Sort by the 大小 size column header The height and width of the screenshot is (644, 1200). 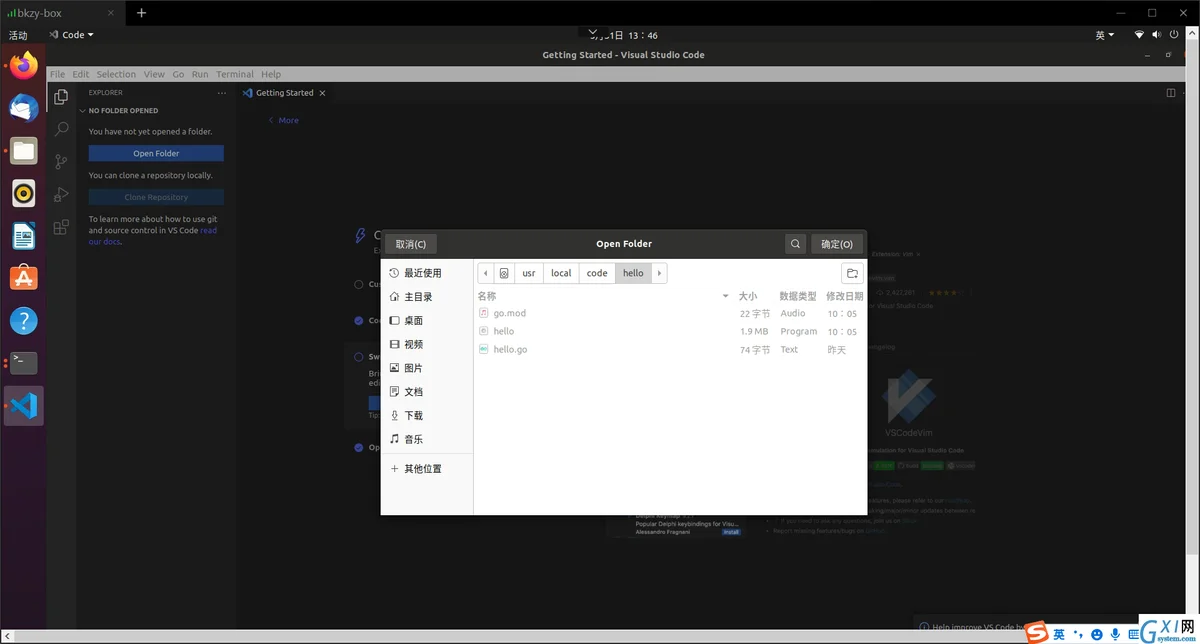(x=748, y=297)
